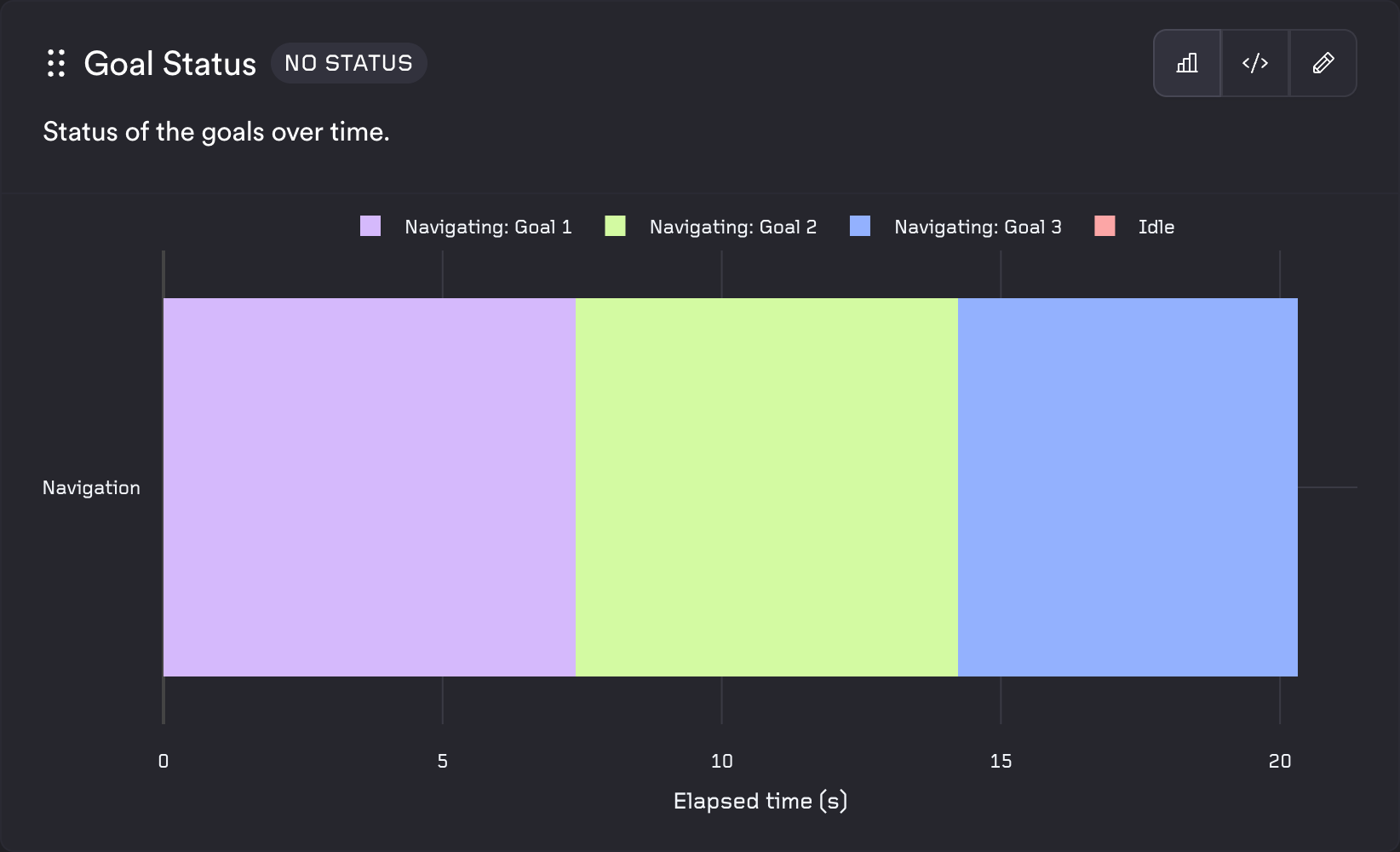This screenshot has height=852, width=1400.
Task: Select the edit icon in the toolbar
Action: (1323, 62)
